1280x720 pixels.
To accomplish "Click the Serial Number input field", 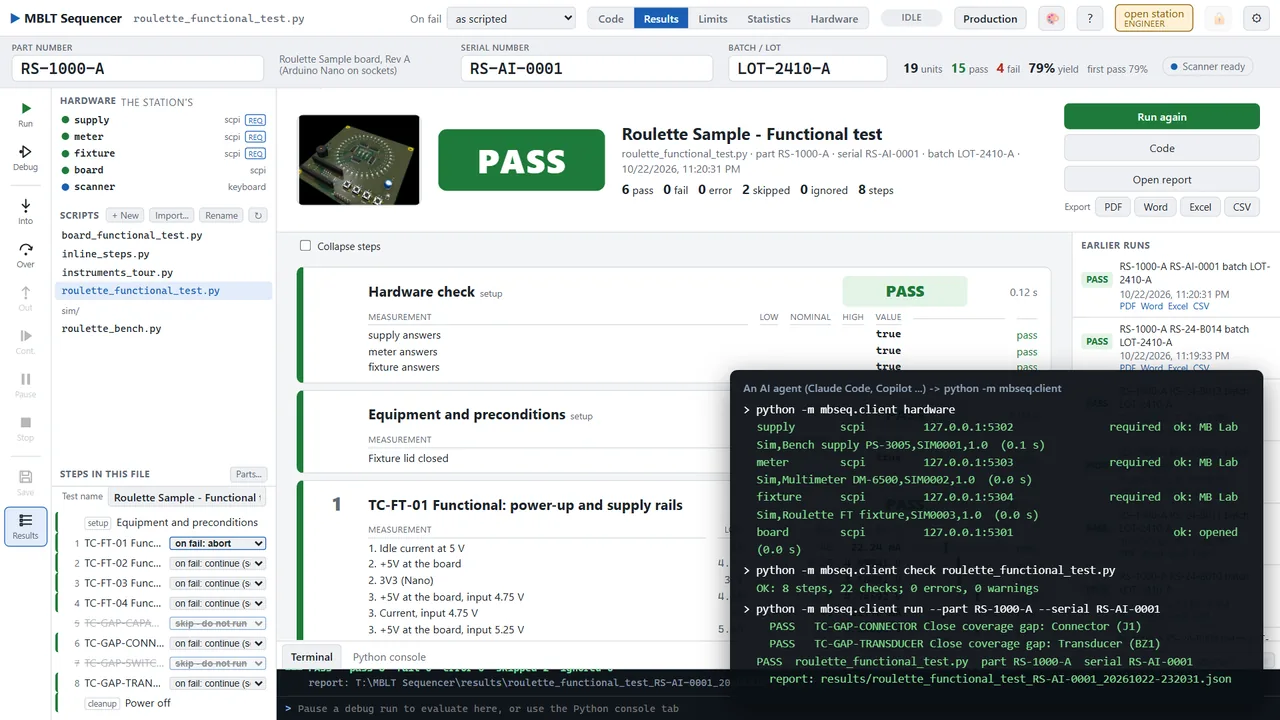I will (x=587, y=68).
